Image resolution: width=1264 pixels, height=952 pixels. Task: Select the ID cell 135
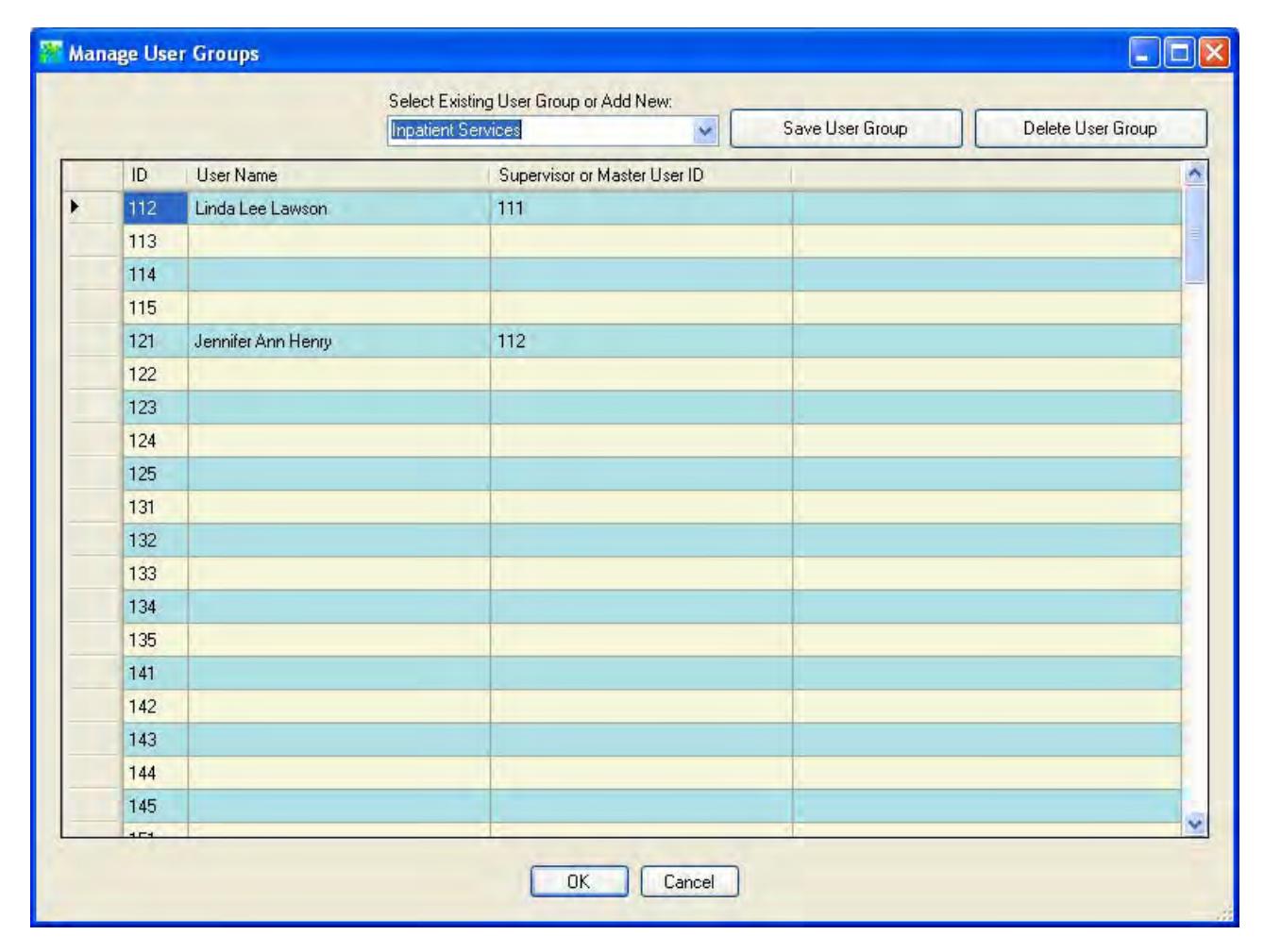(x=156, y=641)
